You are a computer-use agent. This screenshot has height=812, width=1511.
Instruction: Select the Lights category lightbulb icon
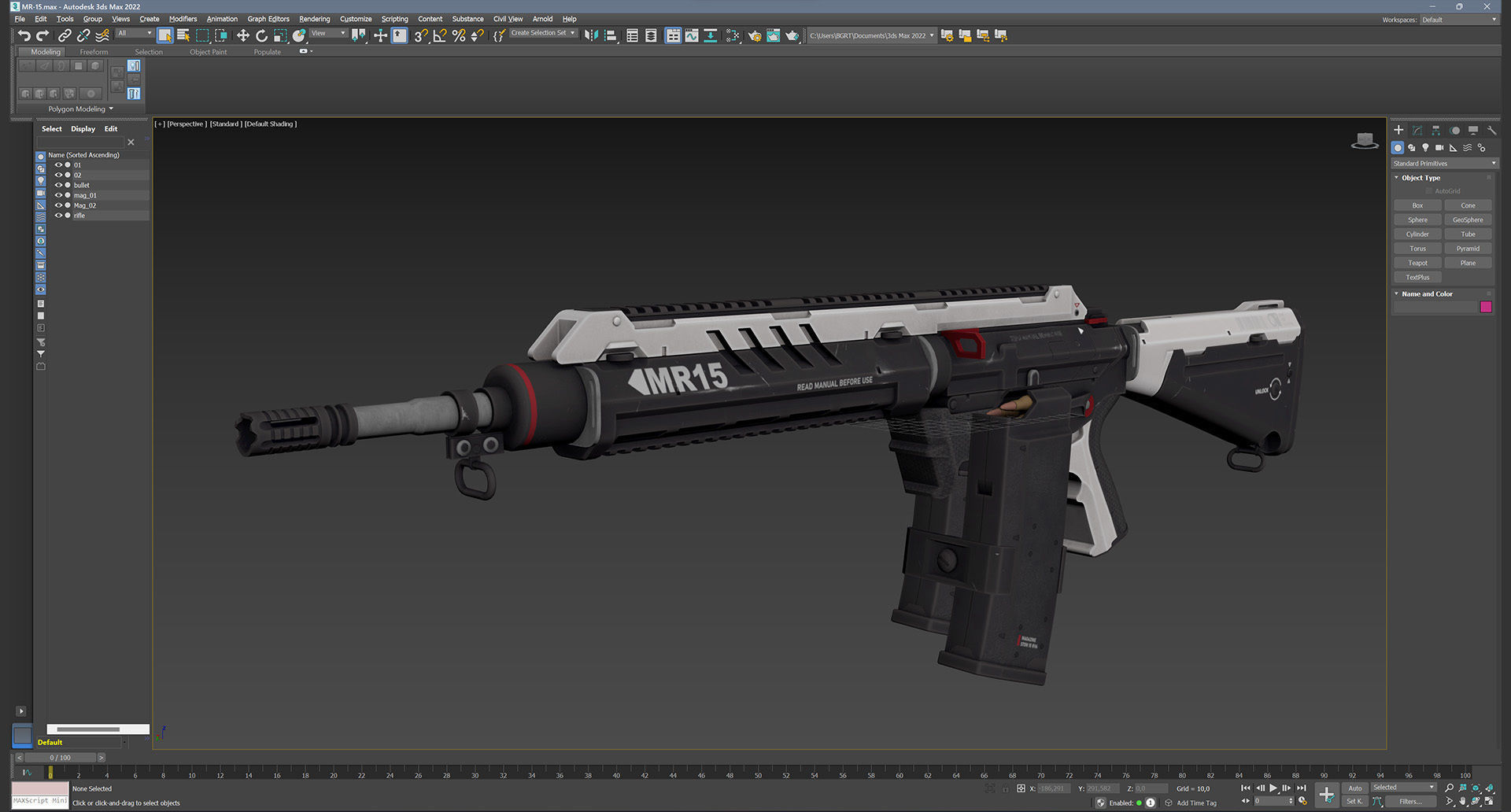[x=1425, y=148]
